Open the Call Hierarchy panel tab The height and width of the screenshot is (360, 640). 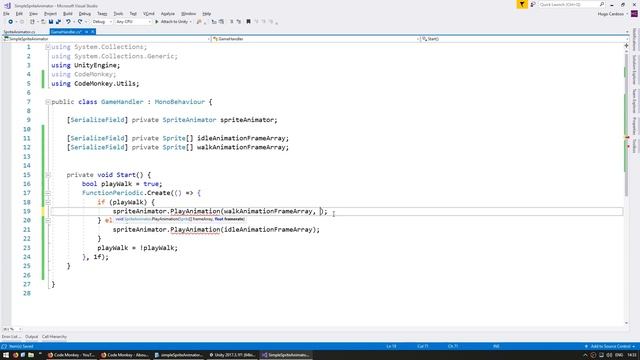click(x=54, y=337)
